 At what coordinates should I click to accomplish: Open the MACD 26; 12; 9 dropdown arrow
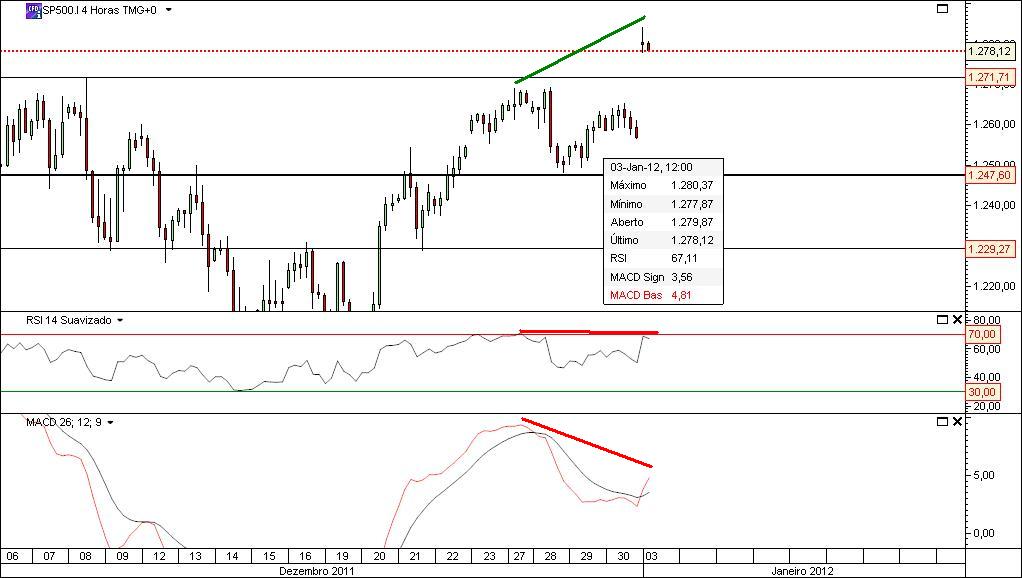click(x=110, y=423)
